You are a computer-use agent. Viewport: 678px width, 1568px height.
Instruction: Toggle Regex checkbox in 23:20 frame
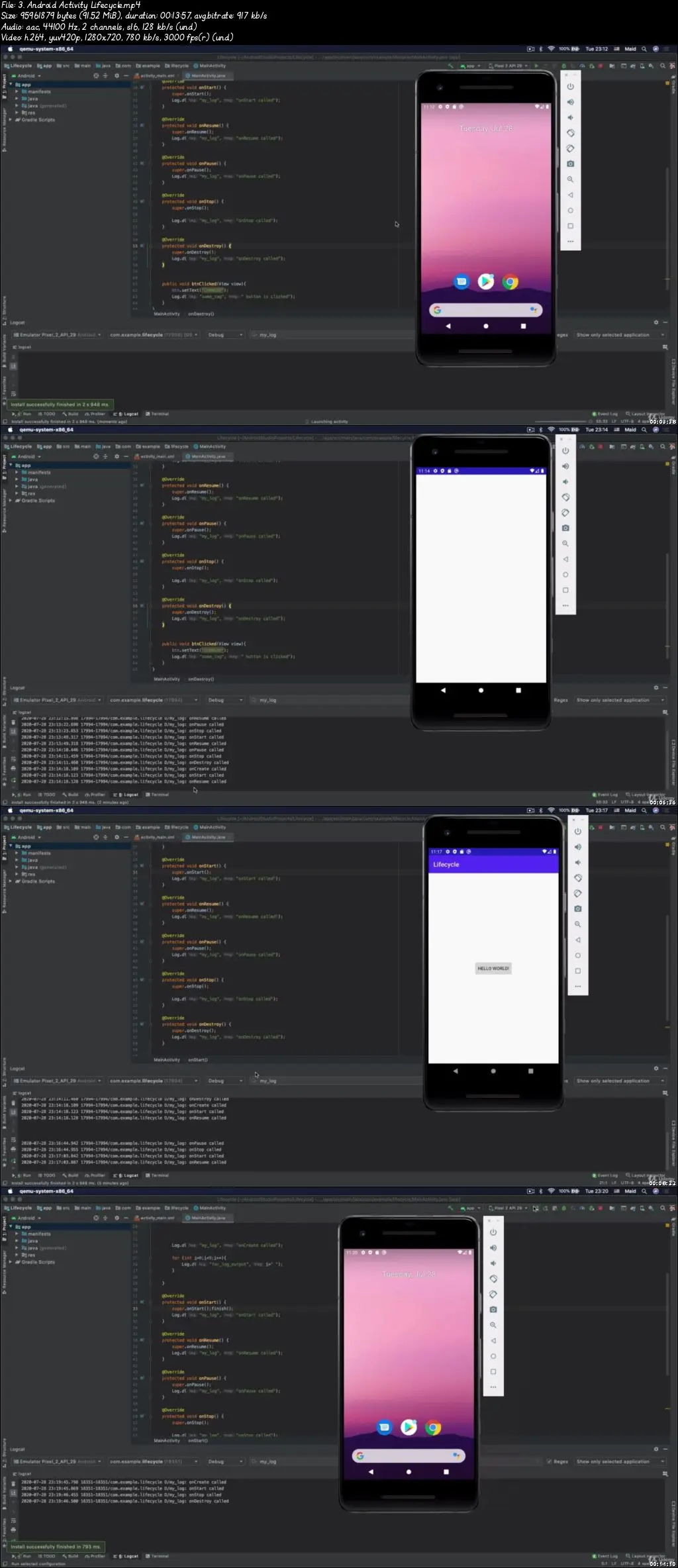pos(549,1461)
